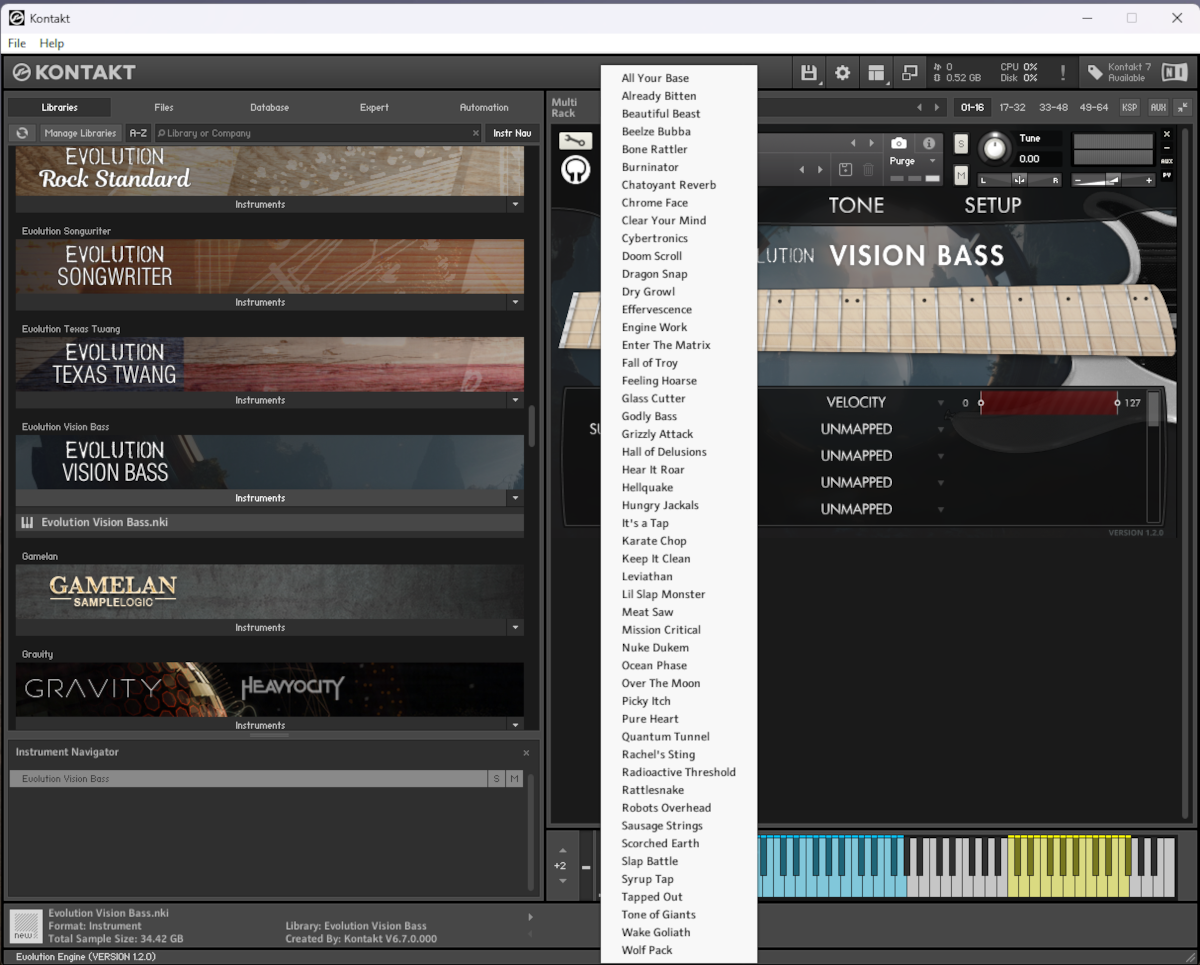Open Kontakt options with the gear icon
1200x965 pixels.
(843, 73)
